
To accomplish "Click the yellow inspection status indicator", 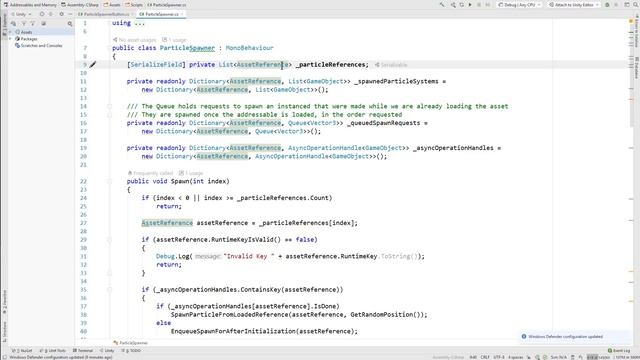I will (631, 21).
